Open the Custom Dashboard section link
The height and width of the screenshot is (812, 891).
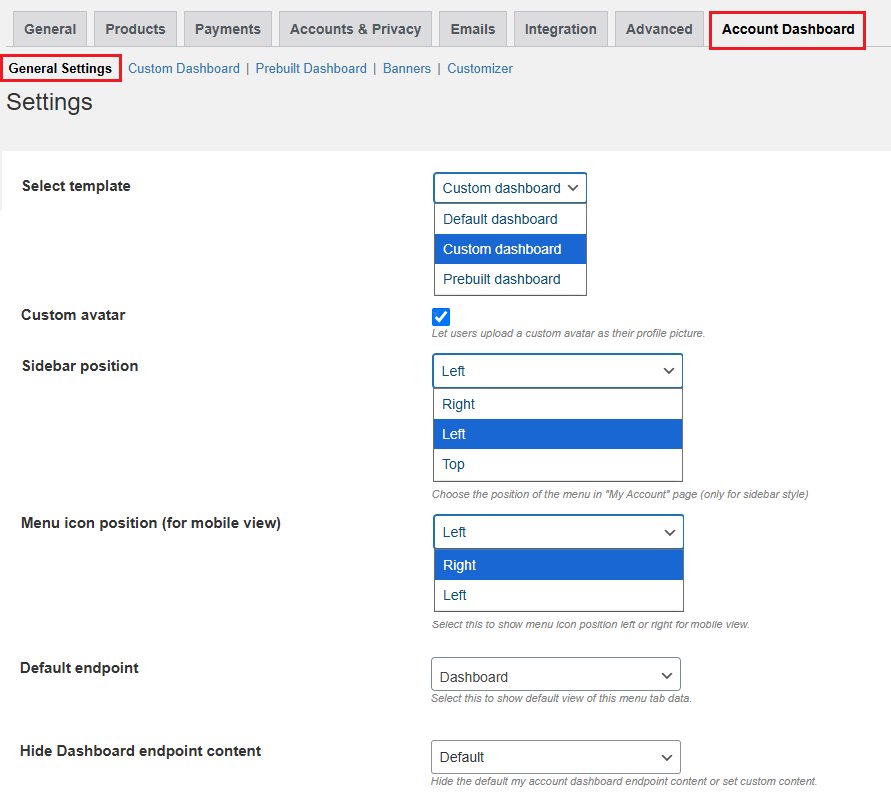point(184,69)
